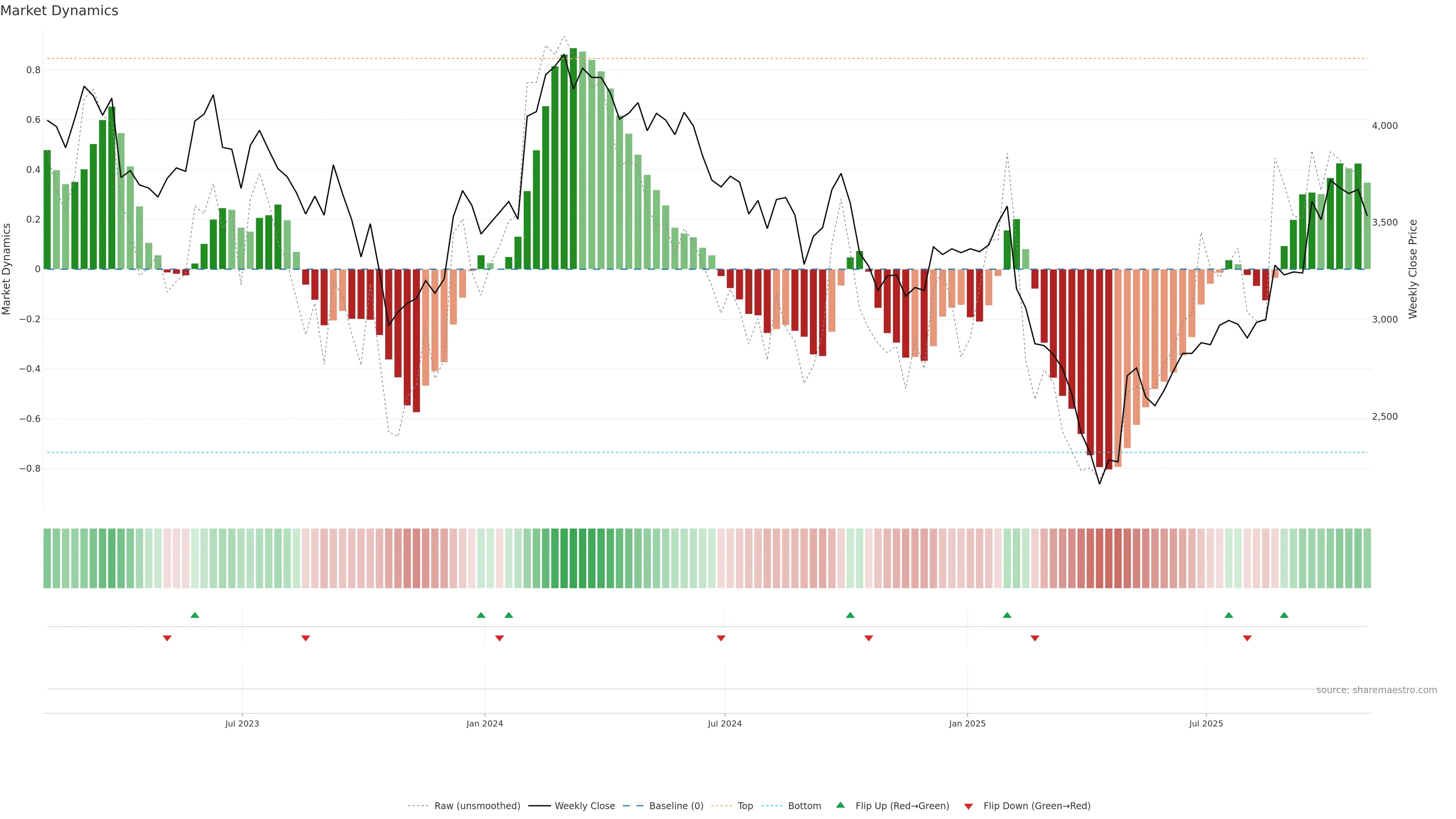Click the Weekly Close Price axis title
1456x819 pixels.
coord(1413,269)
